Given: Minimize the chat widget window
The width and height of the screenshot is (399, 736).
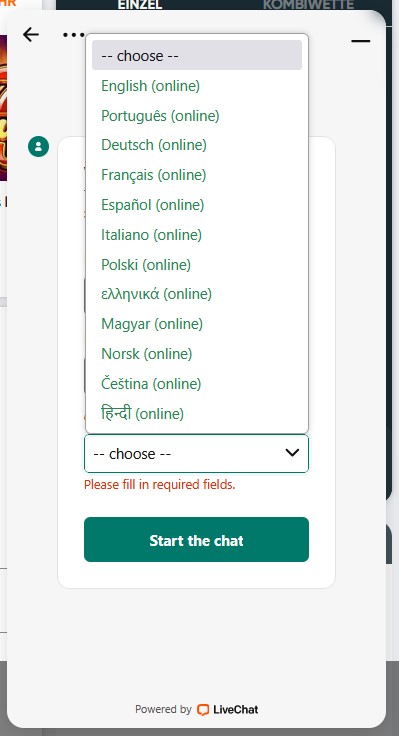Looking at the screenshot, I should pos(361,41).
